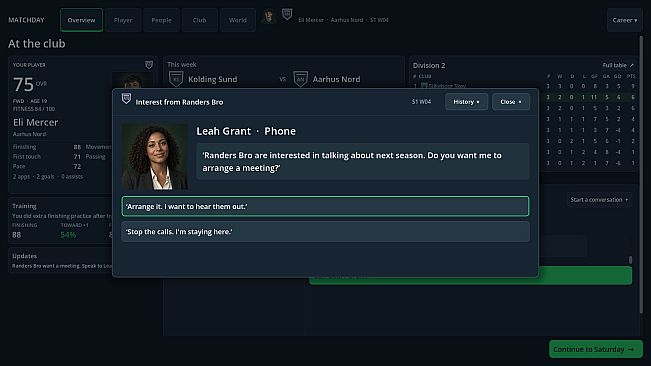The width and height of the screenshot is (651, 366).
Task: Click the Updates panel heading
Action: click(x=24, y=256)
